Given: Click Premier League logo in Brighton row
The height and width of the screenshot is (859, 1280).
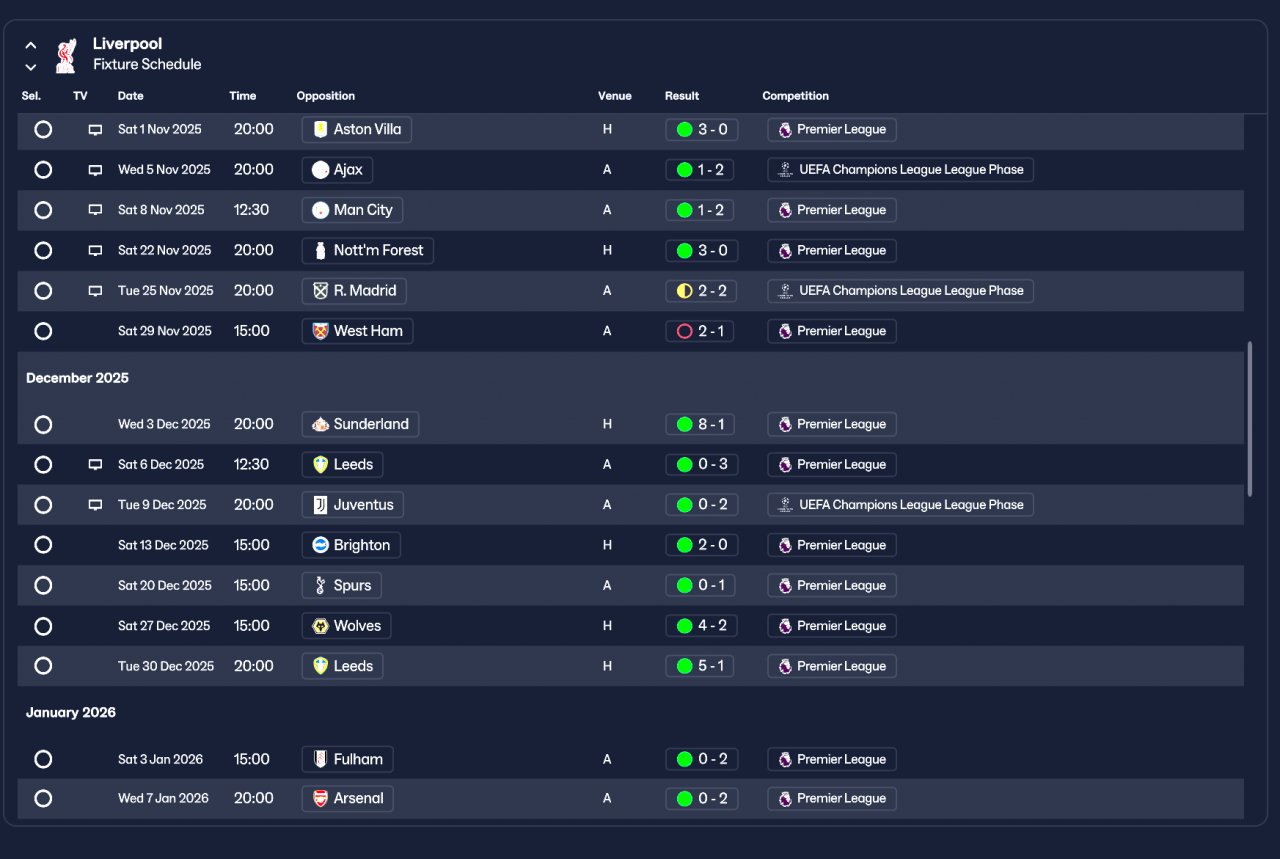Looking at the screenshot, I should click(x=785, y=545).
